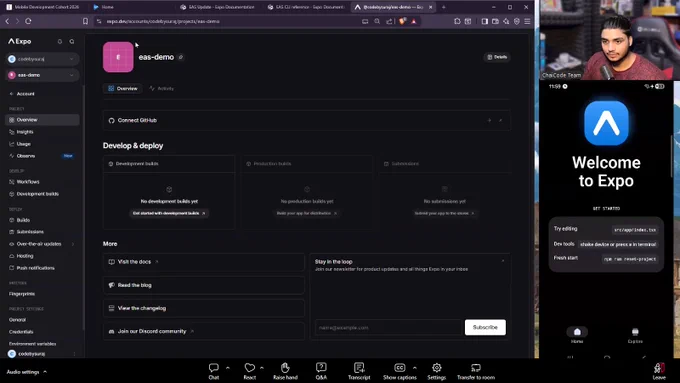Switch to the Overview tab
Image resolution: width=680 pixels, height=383 pixels.
123,88
